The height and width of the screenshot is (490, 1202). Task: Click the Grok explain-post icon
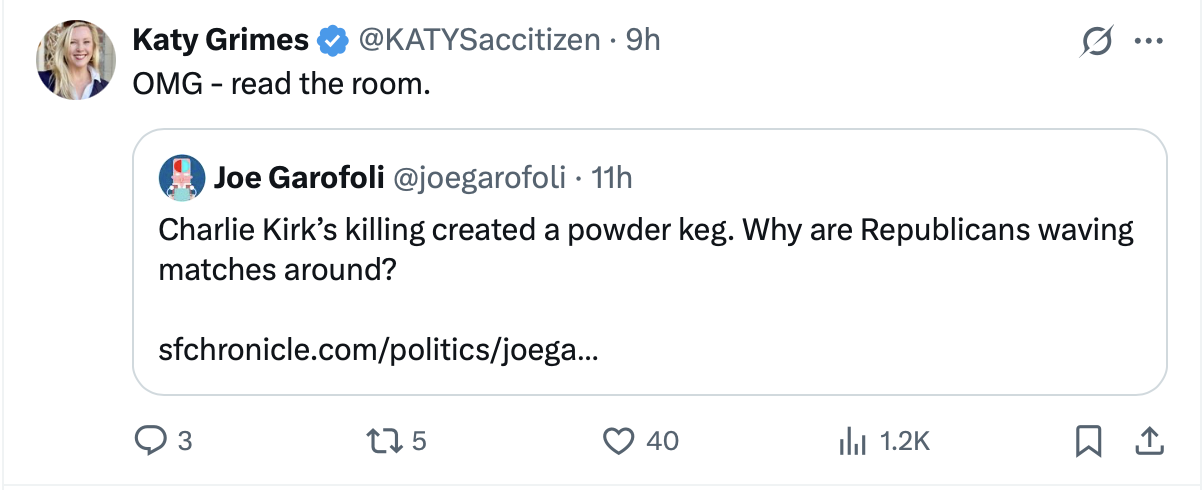(1096, 41)
